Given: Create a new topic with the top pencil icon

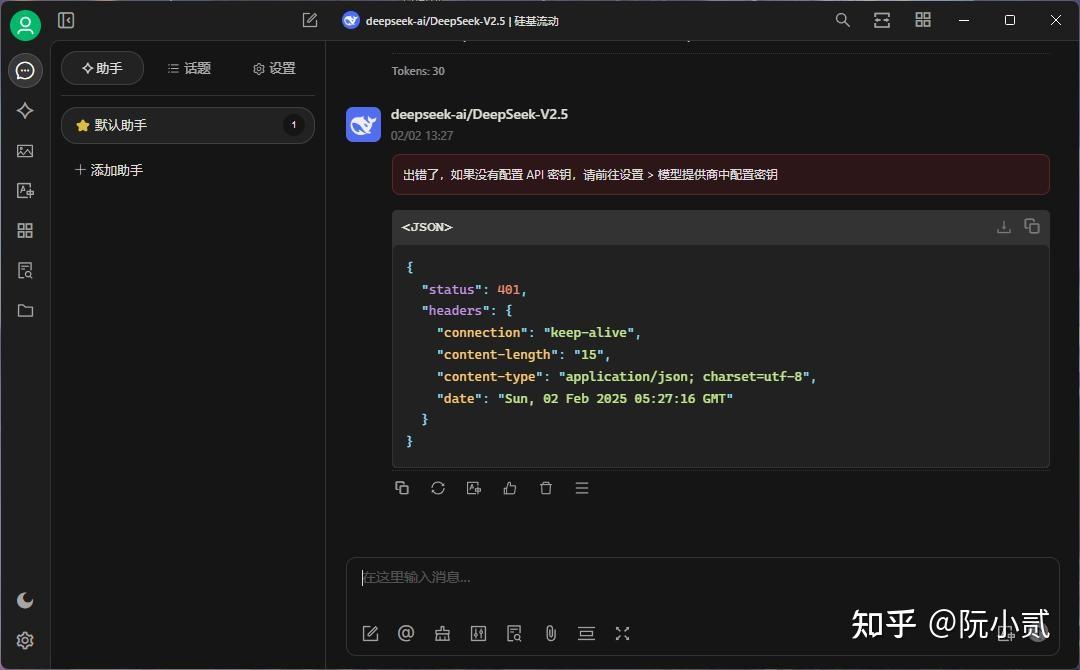Looking at the screenshot, I should coord(310,21).
